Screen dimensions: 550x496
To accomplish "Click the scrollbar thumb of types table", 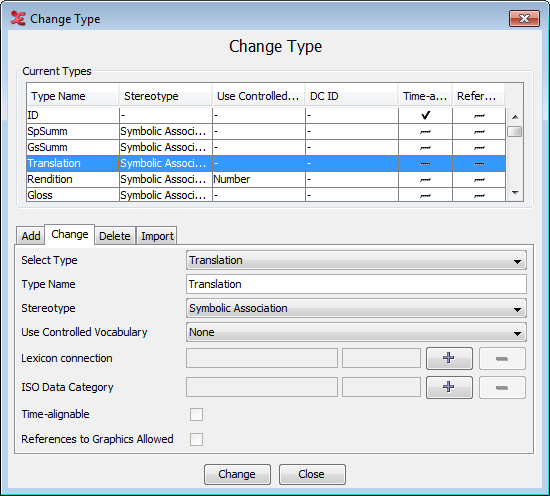I will (x=515, y=132).
